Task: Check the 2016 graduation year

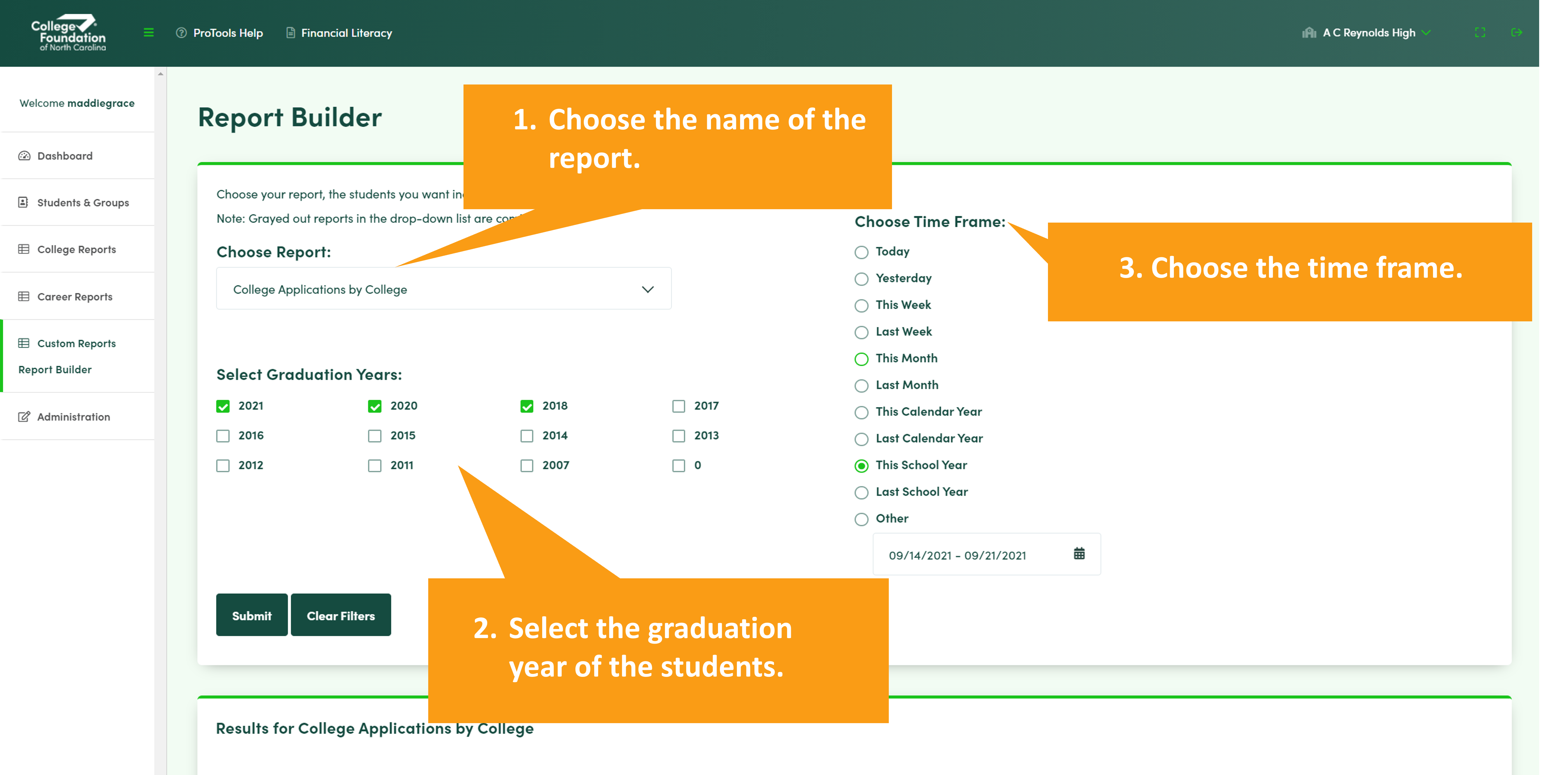Action: (223, 436)
